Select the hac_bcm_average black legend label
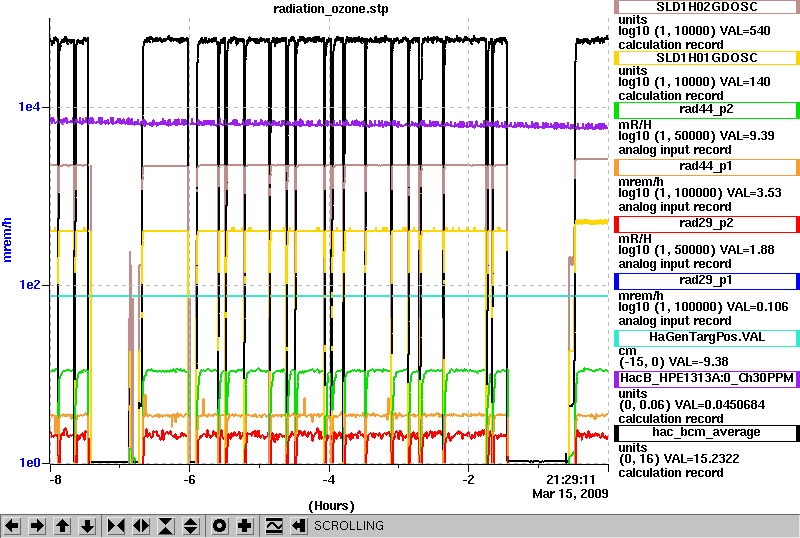800x538 pixels. point(707,432)
